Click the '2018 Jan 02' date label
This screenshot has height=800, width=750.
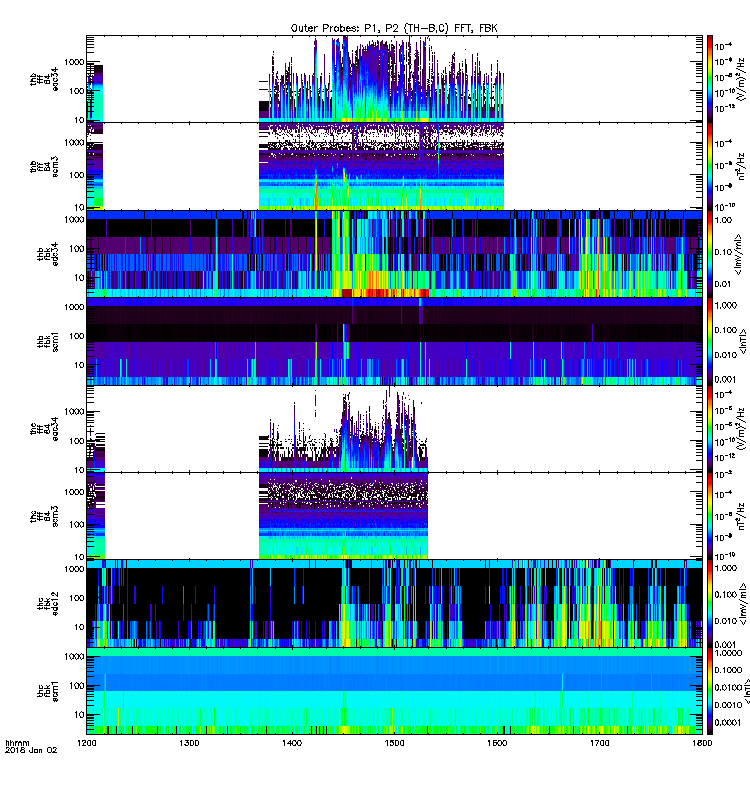click(x=31, y=750)
